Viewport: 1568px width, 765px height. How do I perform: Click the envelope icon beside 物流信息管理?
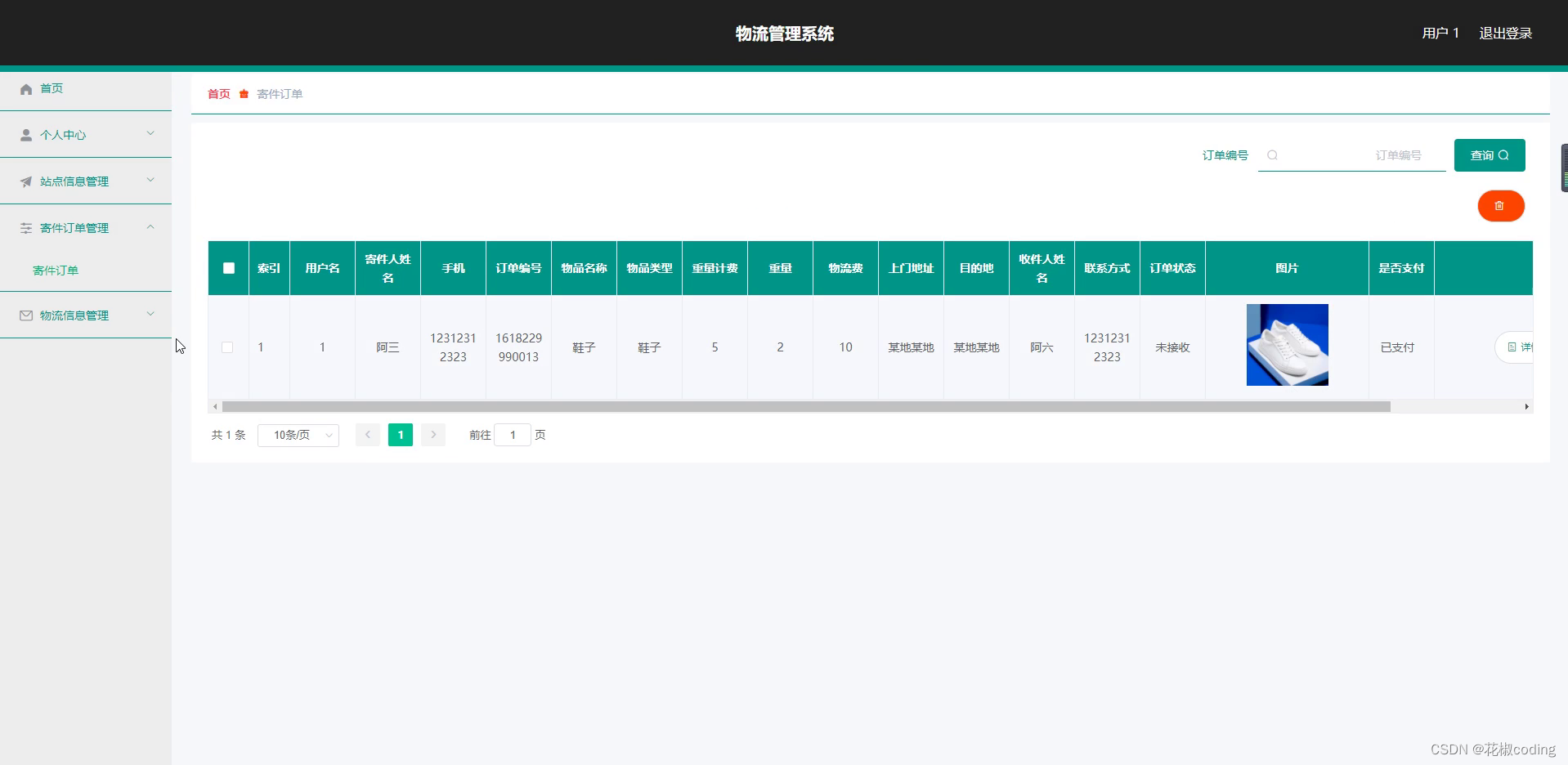pos(26,315)
